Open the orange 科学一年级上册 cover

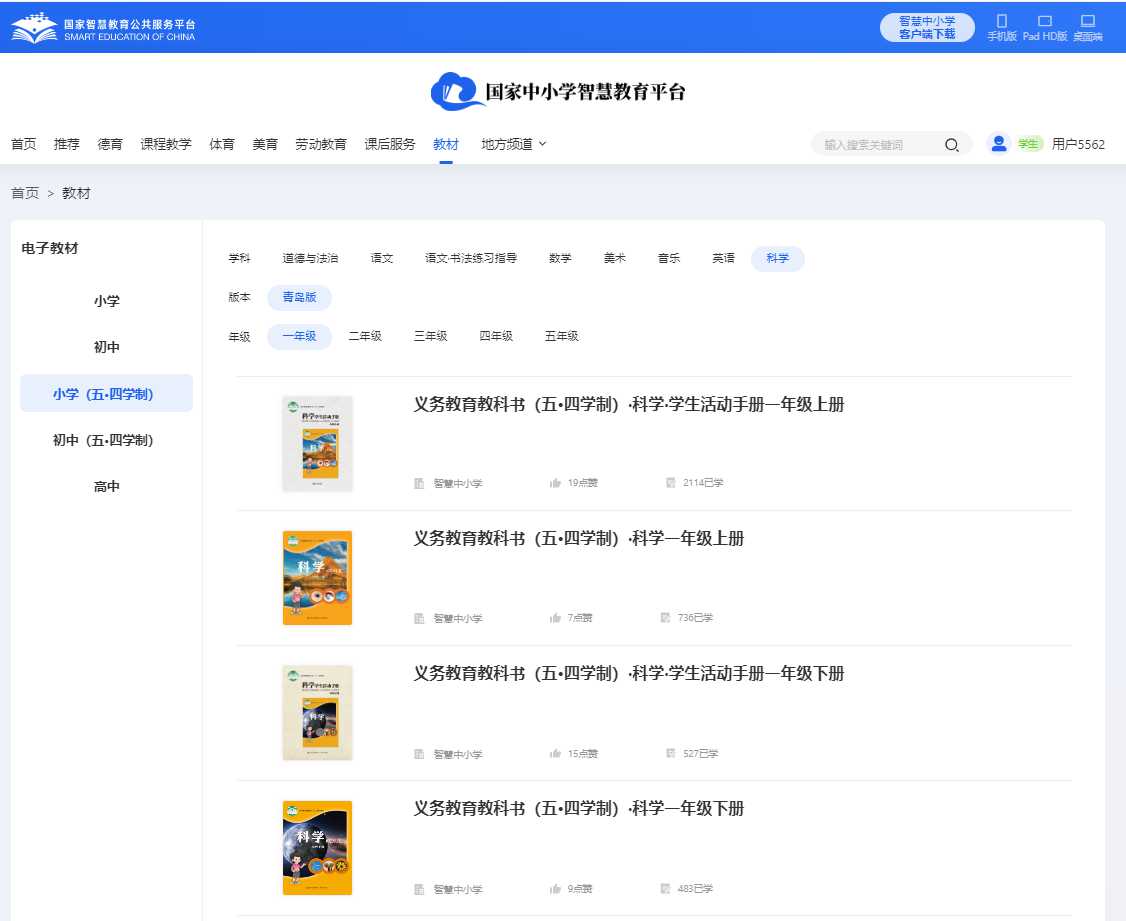[317, 578]
